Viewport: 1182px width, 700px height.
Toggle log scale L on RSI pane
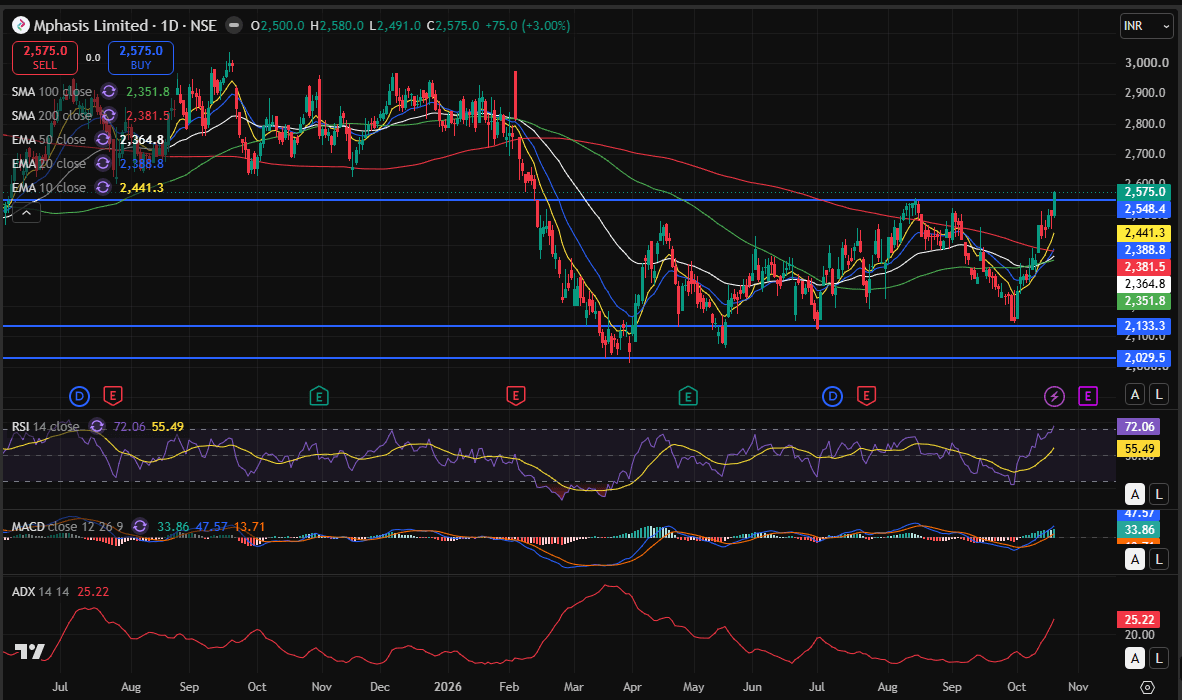1159,494
